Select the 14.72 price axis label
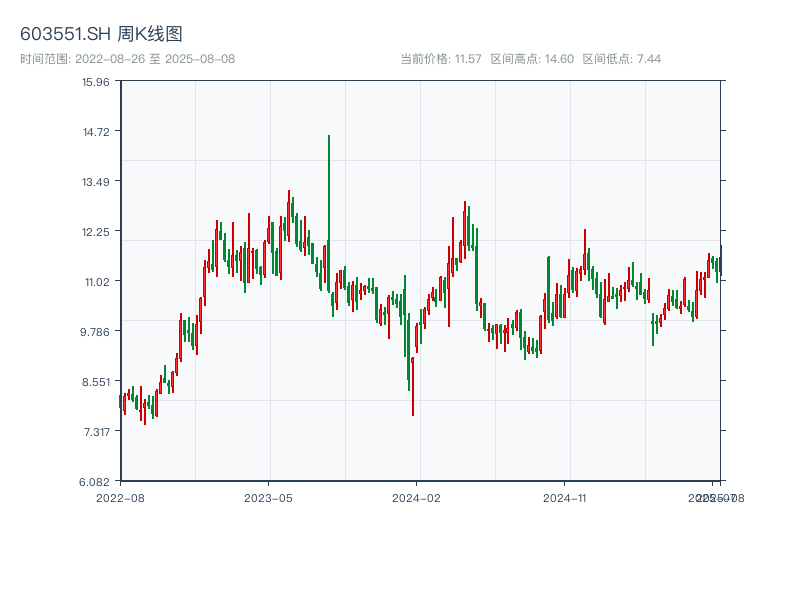This screenshot has height=600, width=800. coord(95,132)
